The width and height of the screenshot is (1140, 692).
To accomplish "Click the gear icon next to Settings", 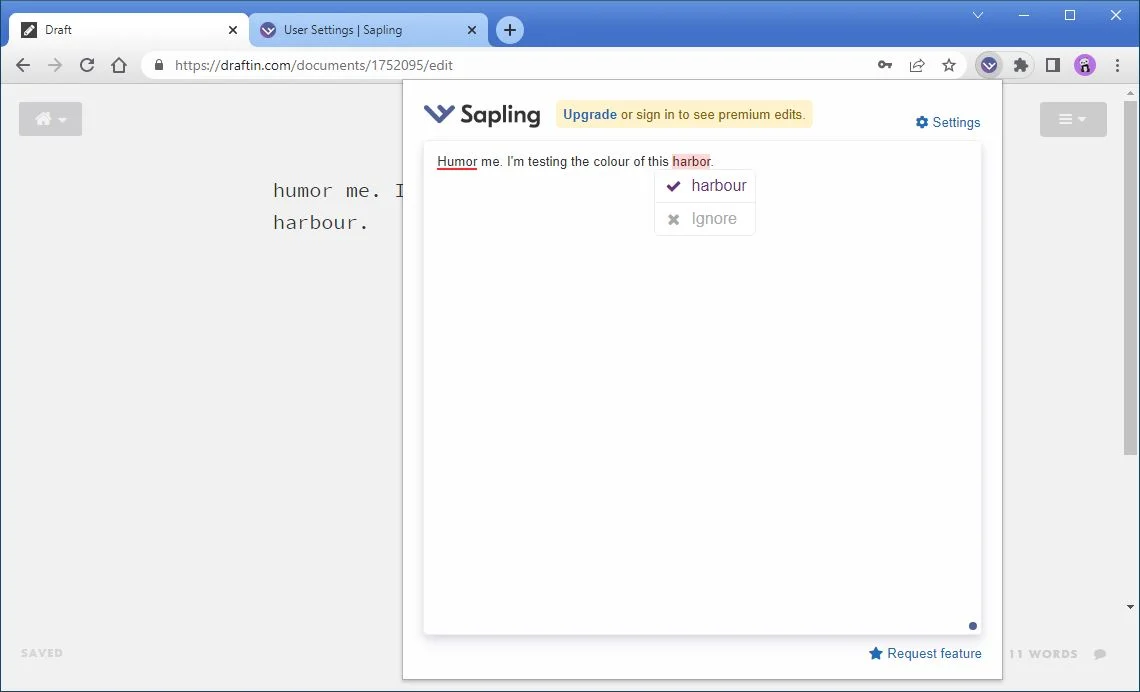I will [x=922, y=122].
